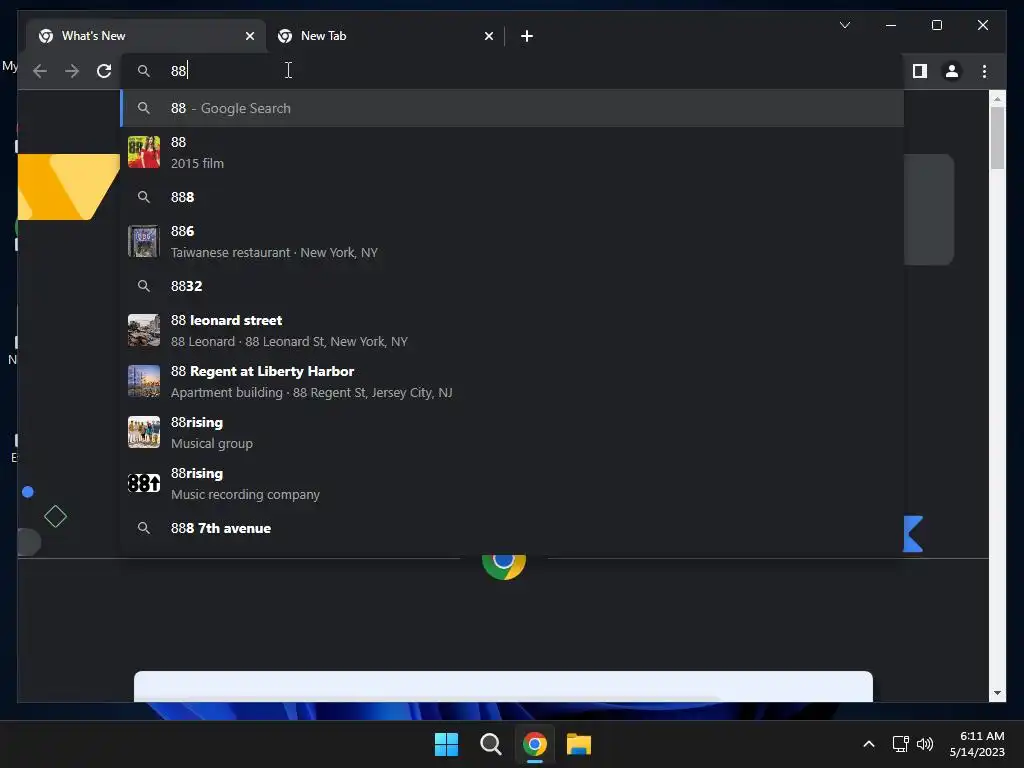Open the profile avatar icon
Image resolution: width=1024 pixels, height=768 pixels.
(952, 71)
